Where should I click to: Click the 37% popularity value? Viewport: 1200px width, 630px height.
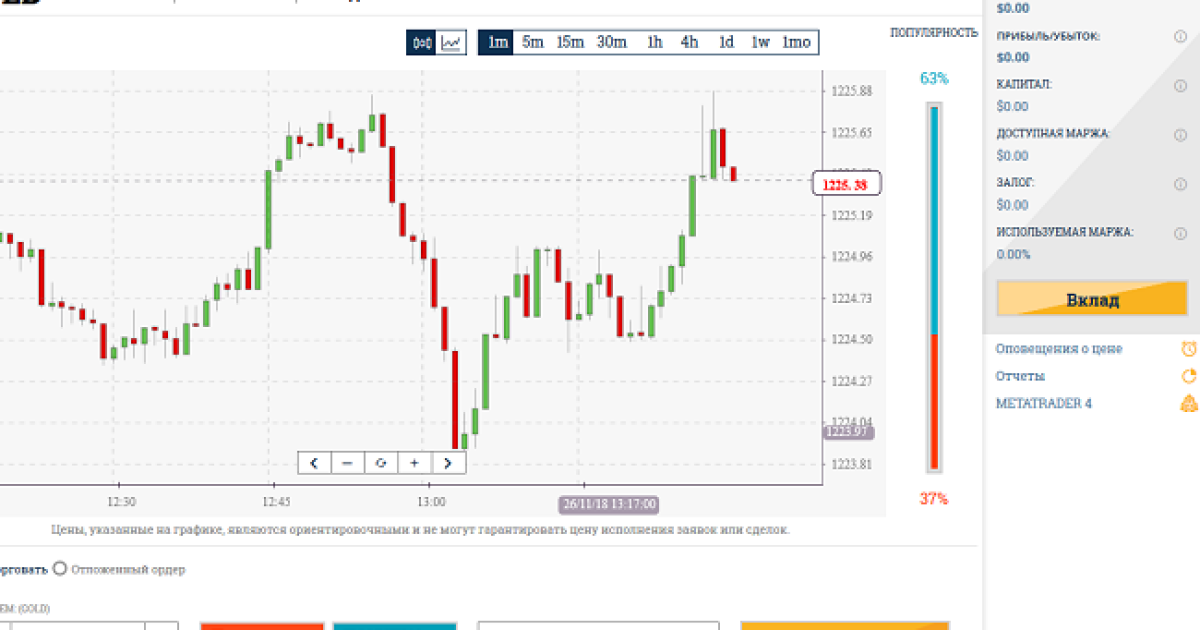click(934, 499)
